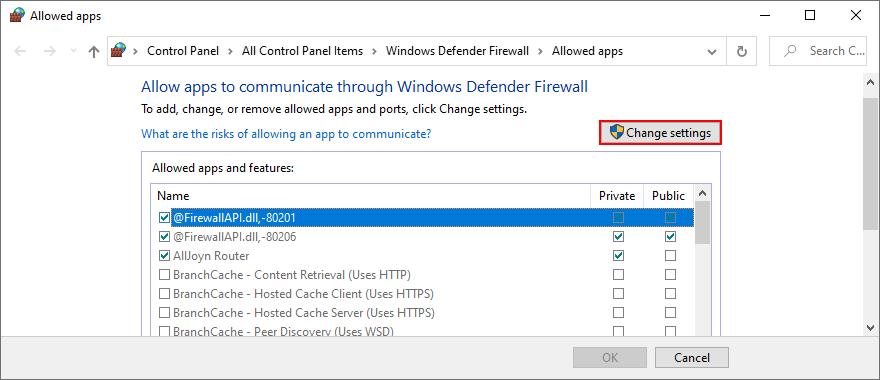
Task: Select the BranchCache - Peer Discovery row
Action: point(422,331)
